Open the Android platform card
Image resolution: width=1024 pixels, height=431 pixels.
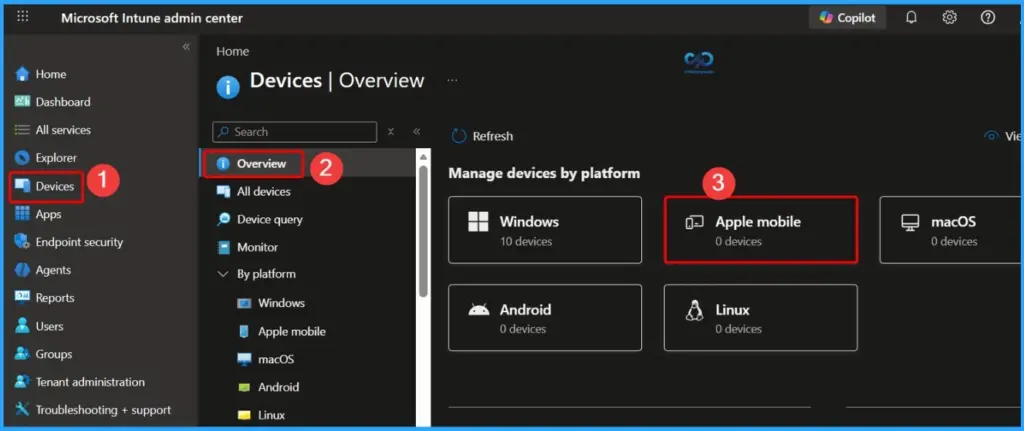coord(545,317)
